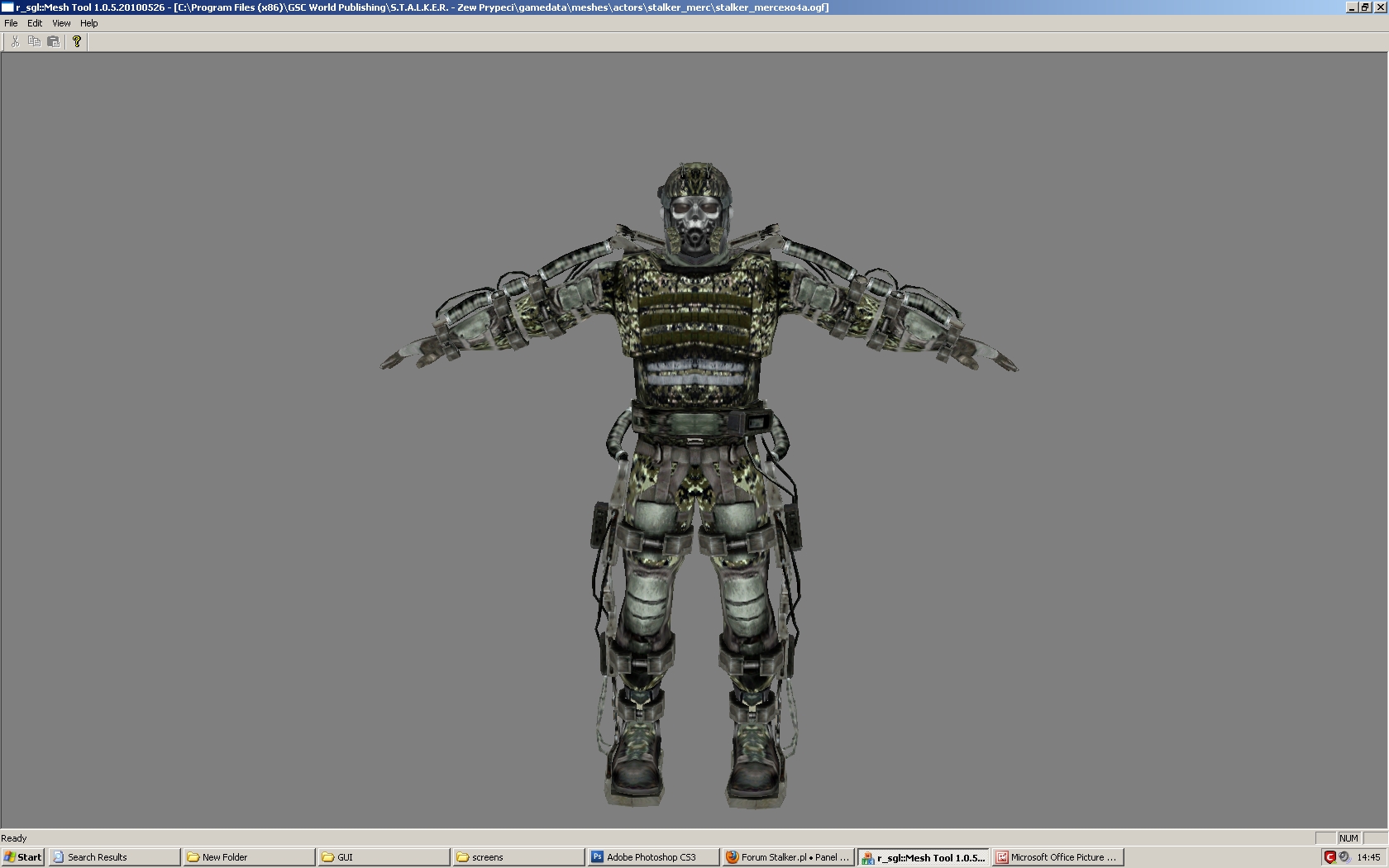Switch to Adobe Photoshop CS3 on taskbar
1389x868 pixels.
[654, 857]
